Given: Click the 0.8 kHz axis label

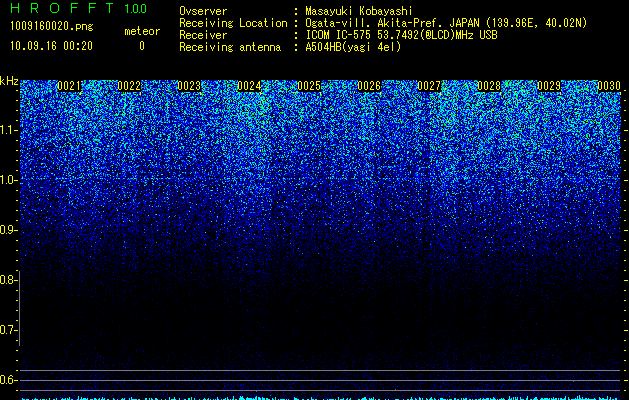Looking at the screenshot, I should click(8, 280).
